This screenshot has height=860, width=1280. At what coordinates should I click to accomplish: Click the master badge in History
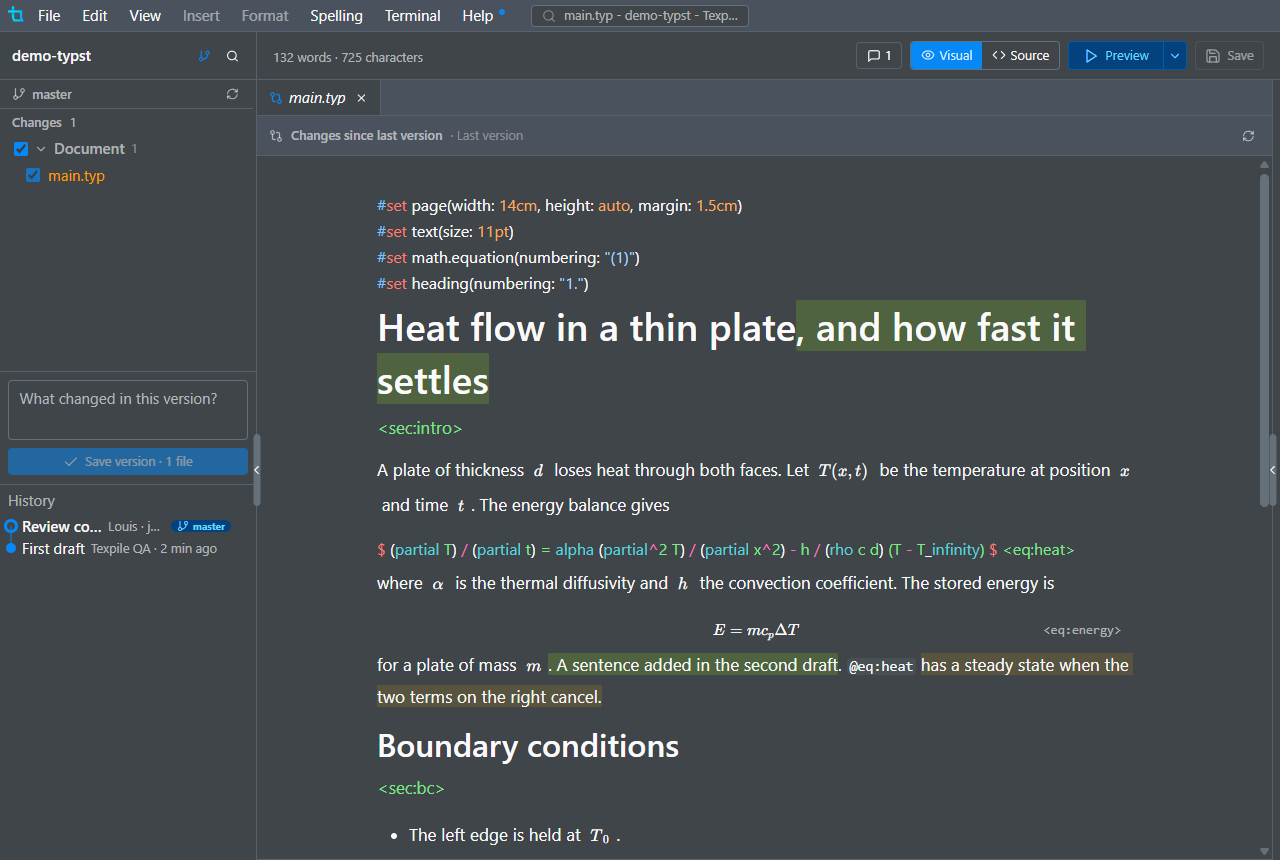201,526
